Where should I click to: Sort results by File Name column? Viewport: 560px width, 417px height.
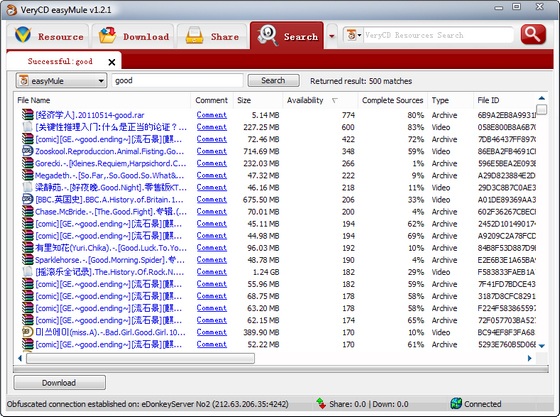[x=102, y=100]
